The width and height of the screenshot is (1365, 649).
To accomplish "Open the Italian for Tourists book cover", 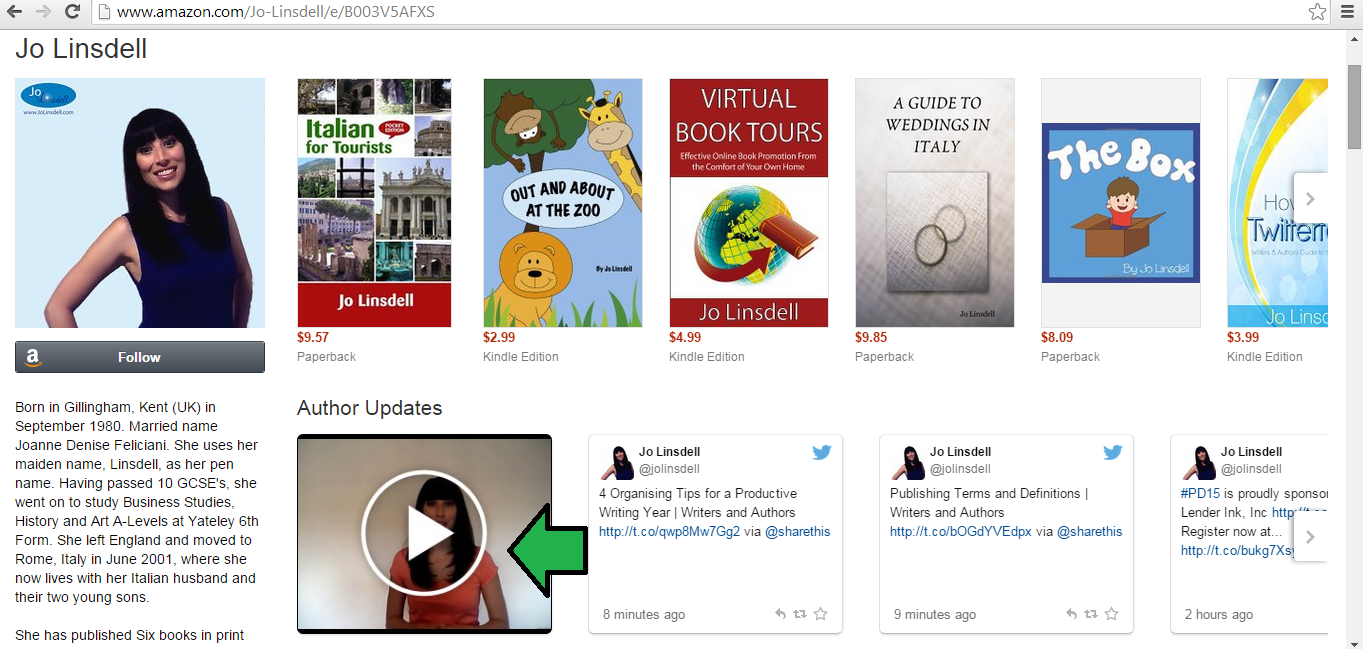I will pyautogui.click(x=374, y=203).
